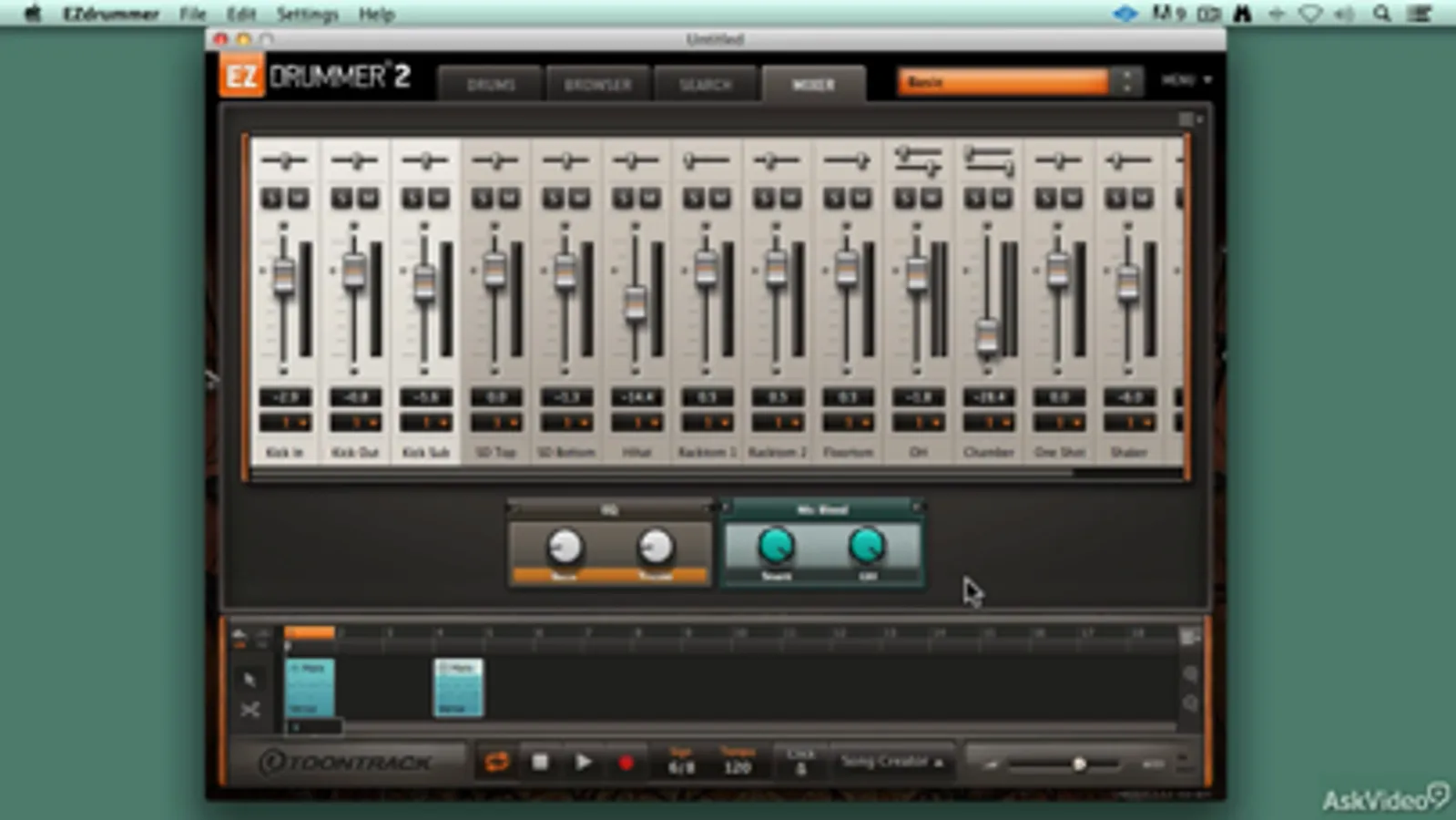
Task: Open the Song Creator panel
Action: click(x=891, y=762)
